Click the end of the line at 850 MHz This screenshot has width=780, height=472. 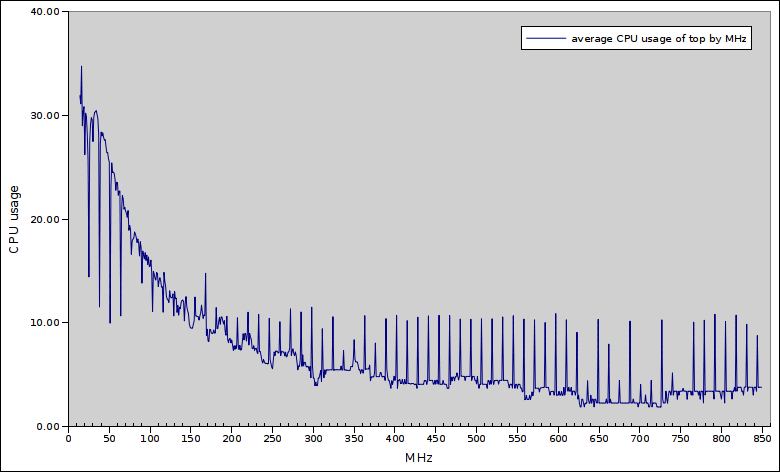pos(761,387)
